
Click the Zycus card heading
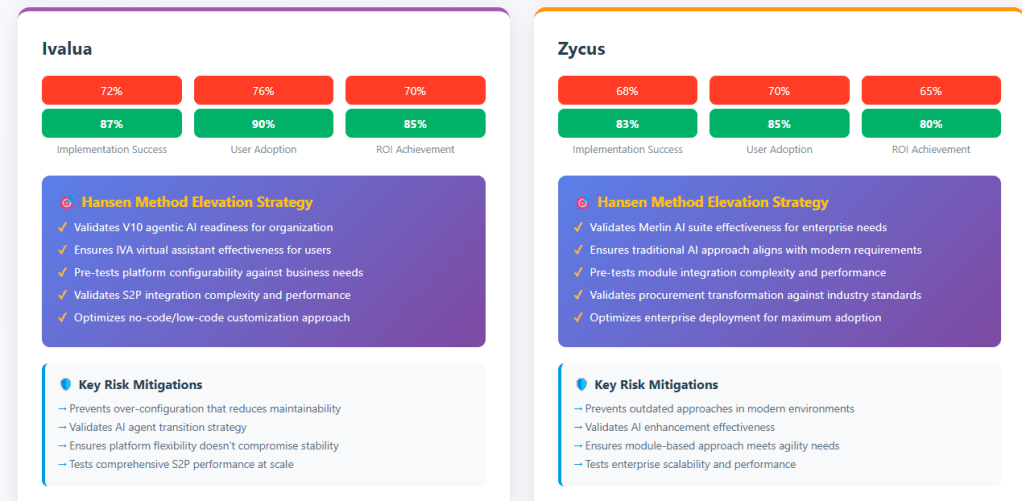click(x=583, y=48)
